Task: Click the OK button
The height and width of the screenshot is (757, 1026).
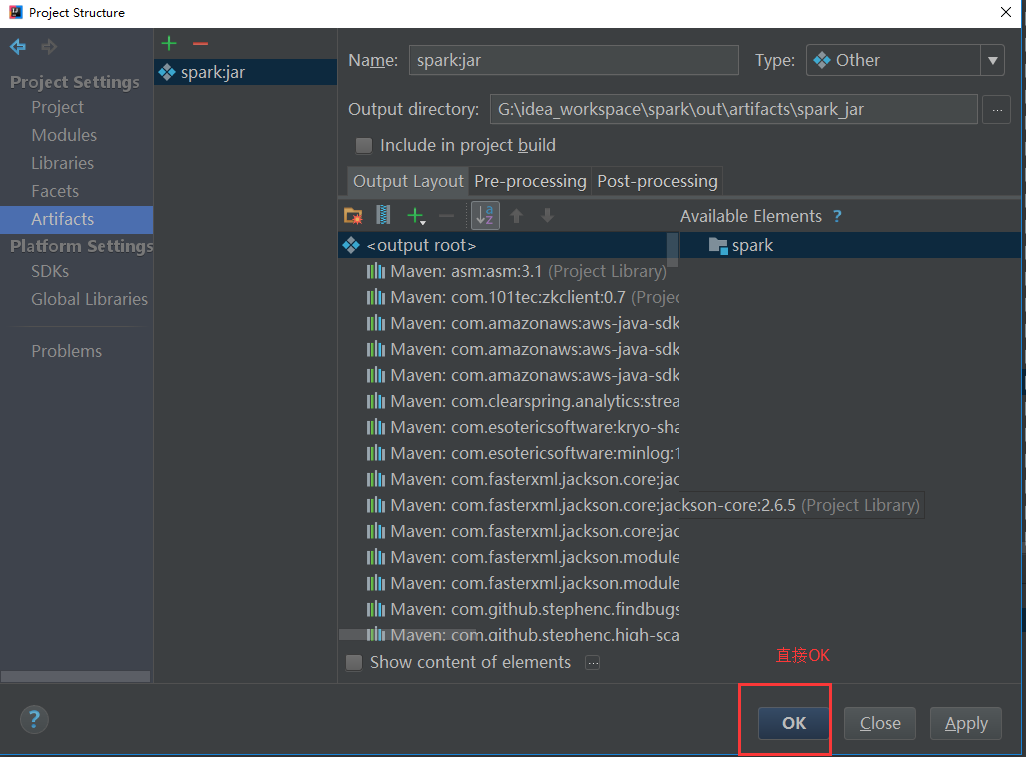Action: pyautogui.click(x=794, y=723)
